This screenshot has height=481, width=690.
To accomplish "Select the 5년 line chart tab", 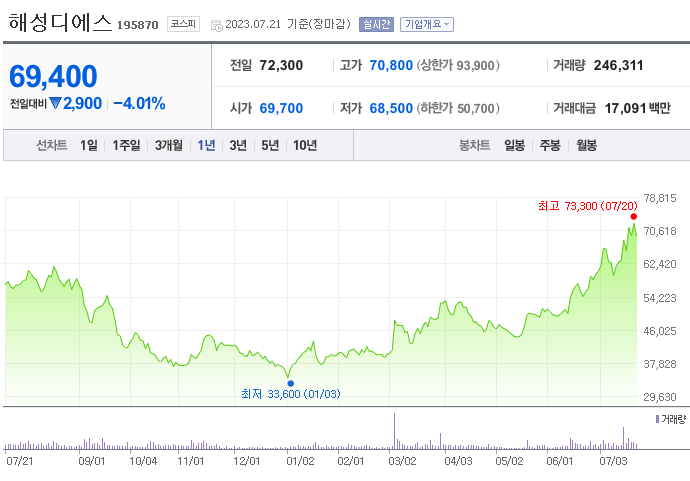I will coord(270,145).
